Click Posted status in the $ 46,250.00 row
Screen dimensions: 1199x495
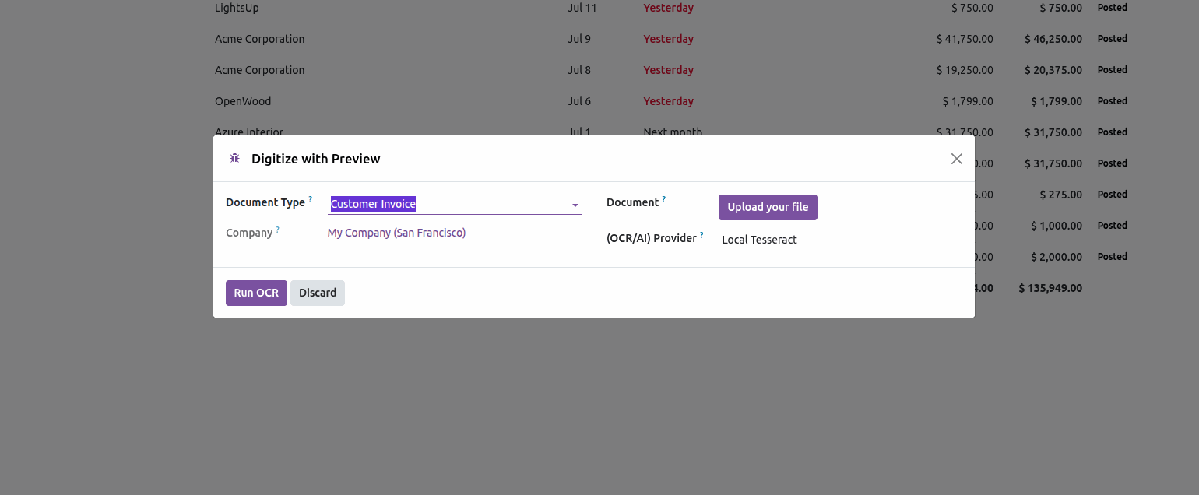[1113, 39]
